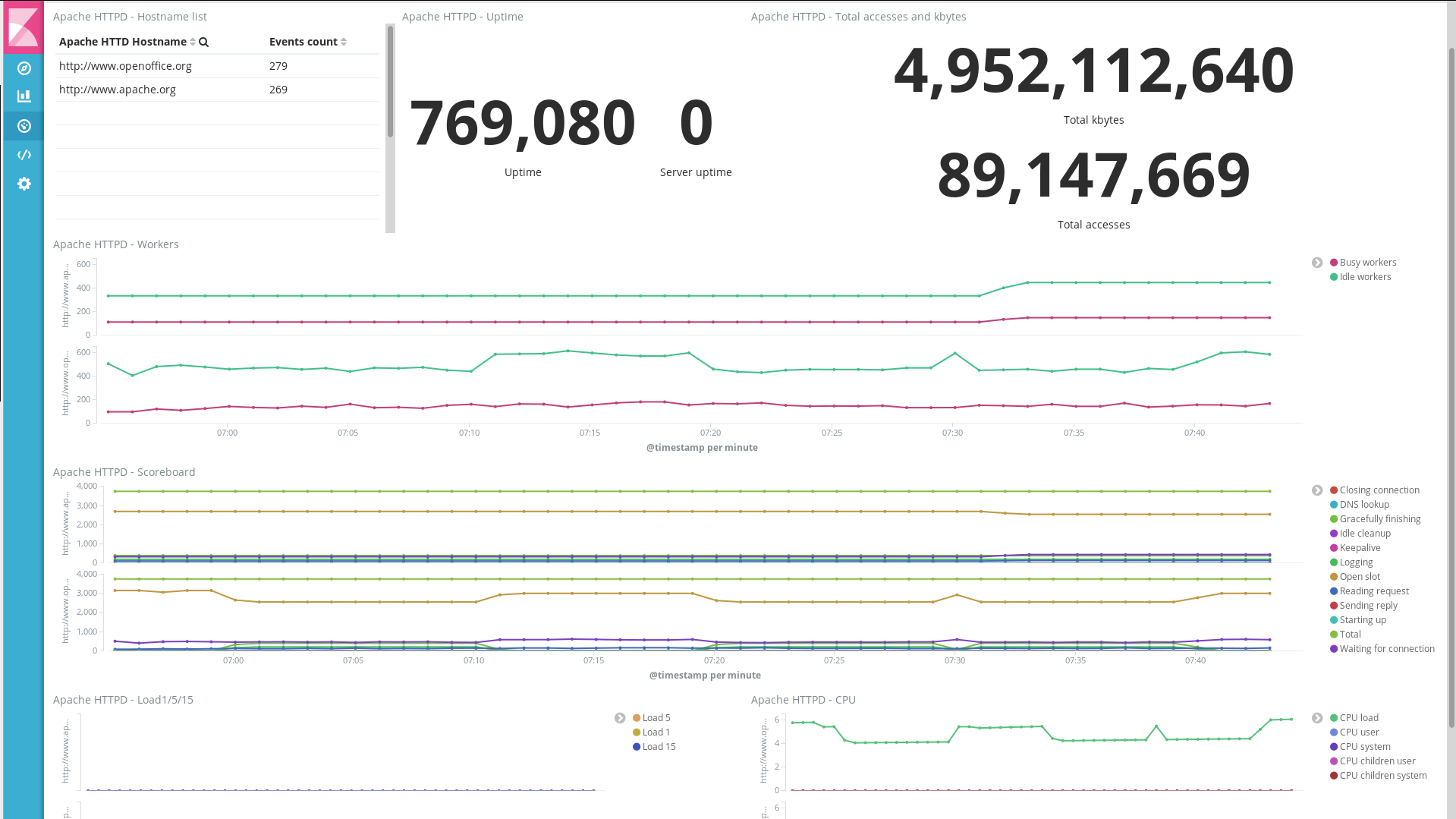
Task: Toggle the Open slot series in the Scoreboard legend
Action: point(1359,576)
